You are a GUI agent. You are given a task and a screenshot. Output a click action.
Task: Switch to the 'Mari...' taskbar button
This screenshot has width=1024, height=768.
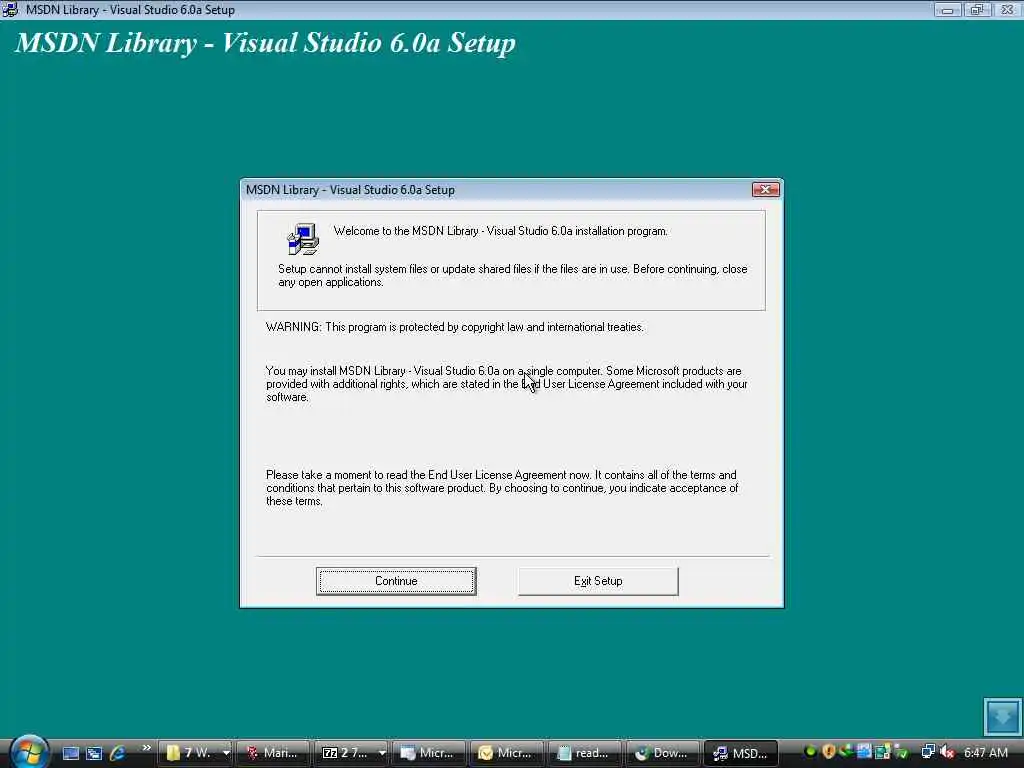click(x=272, y=753)
